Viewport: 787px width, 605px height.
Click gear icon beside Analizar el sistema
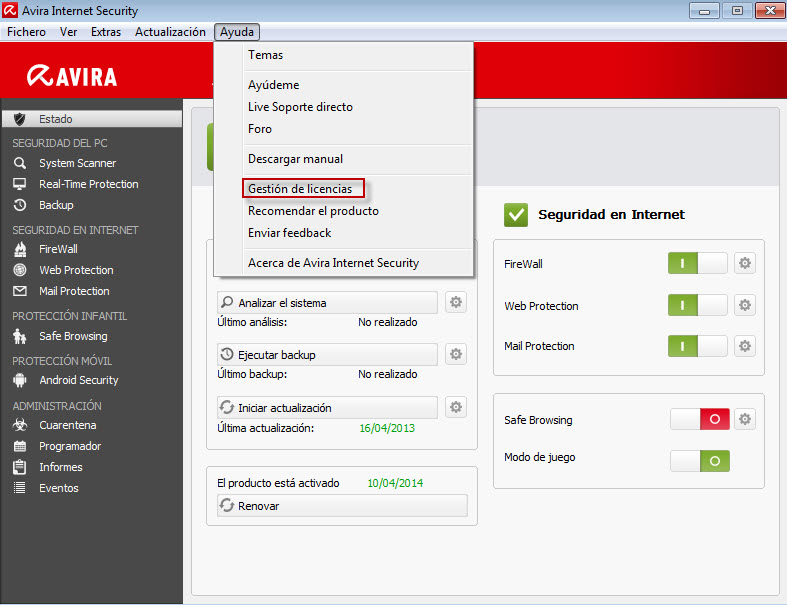point(456,302)
